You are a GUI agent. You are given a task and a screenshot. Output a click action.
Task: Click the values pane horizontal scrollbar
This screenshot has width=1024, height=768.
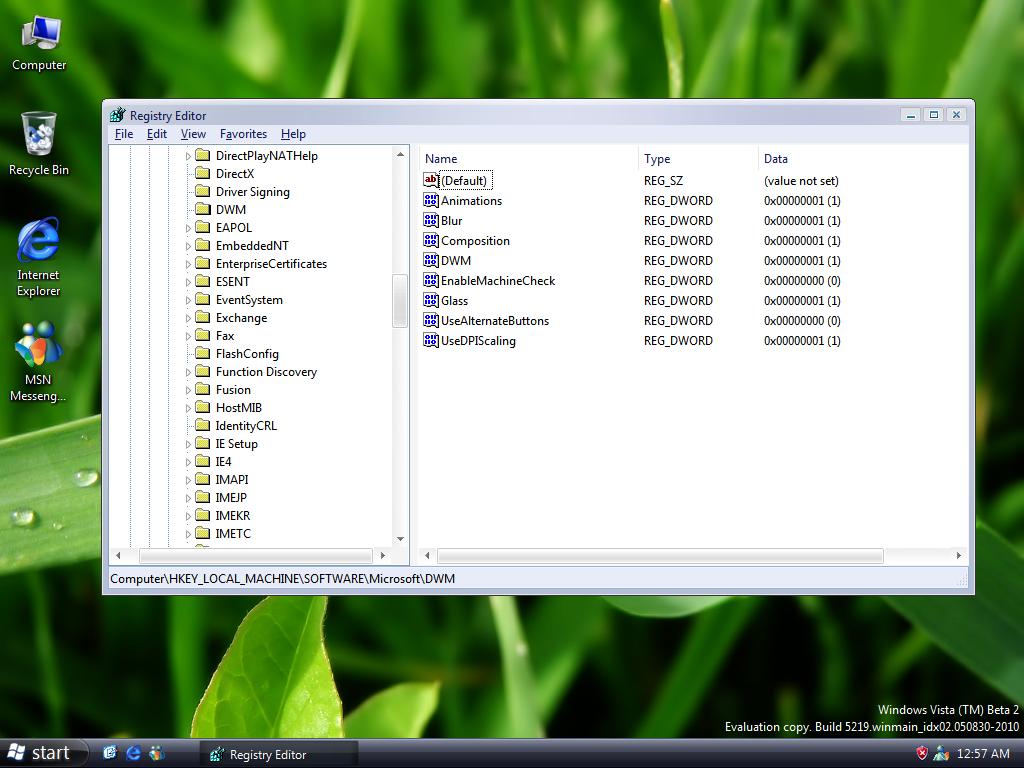pos(660,555)
